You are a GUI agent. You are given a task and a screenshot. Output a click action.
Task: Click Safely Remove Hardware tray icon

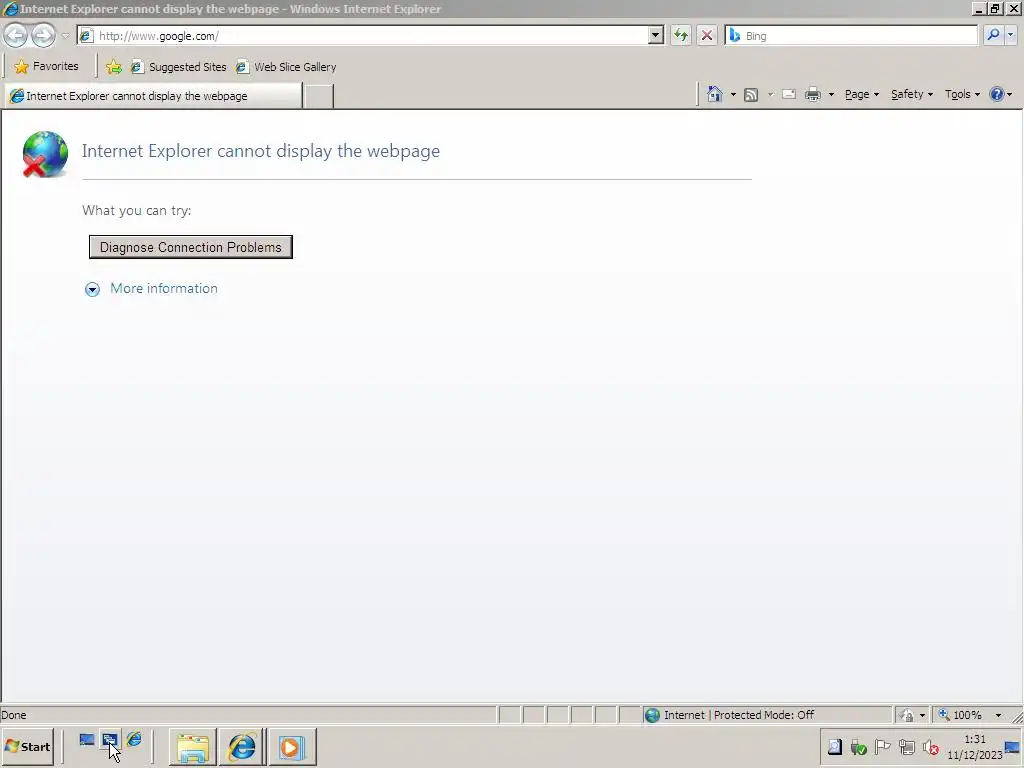[858, 747]
